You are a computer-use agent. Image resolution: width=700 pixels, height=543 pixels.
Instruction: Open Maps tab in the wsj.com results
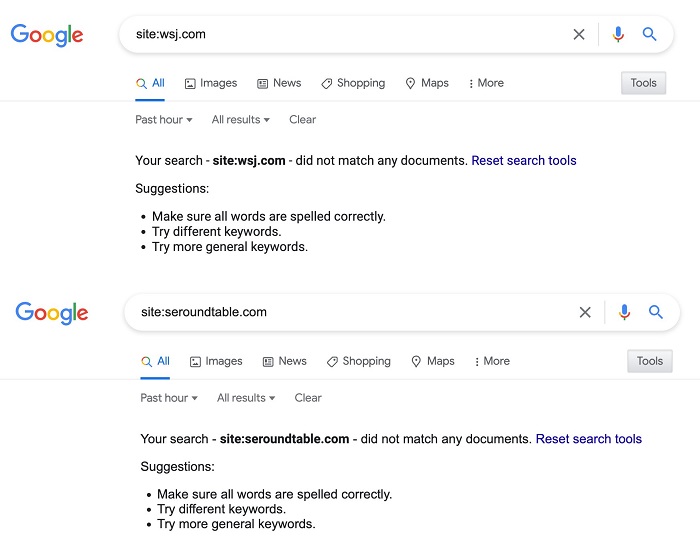(x=427, y=83)
